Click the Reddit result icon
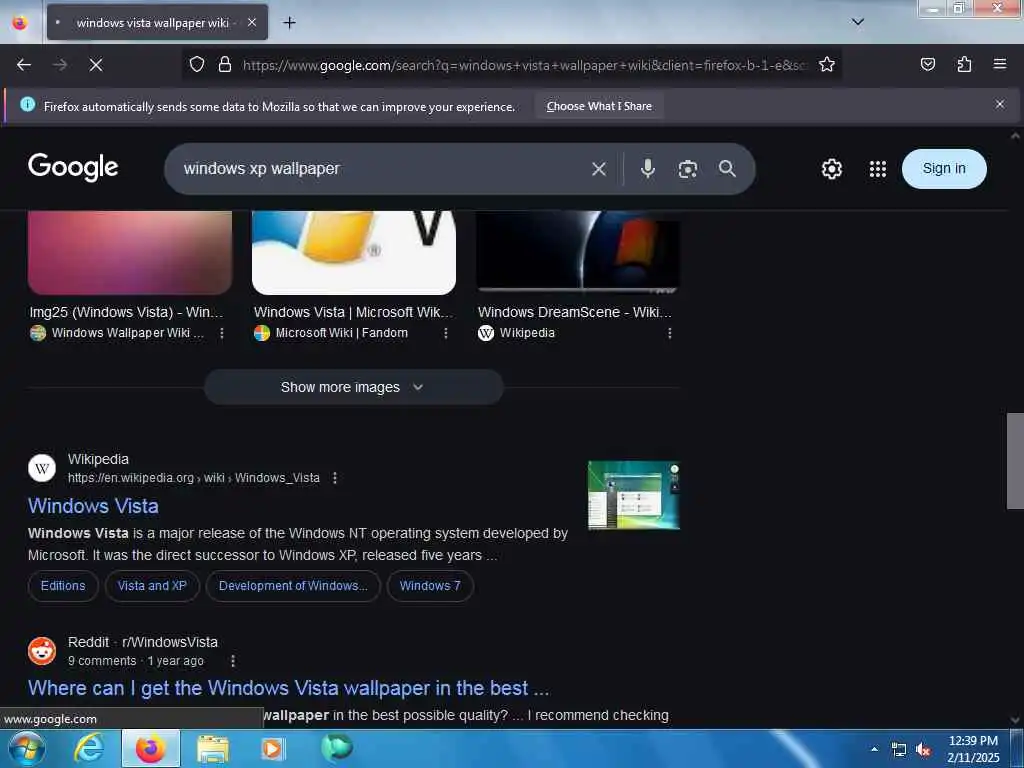This screenshot has height=768, width=1024. click(x=42, y=651)
